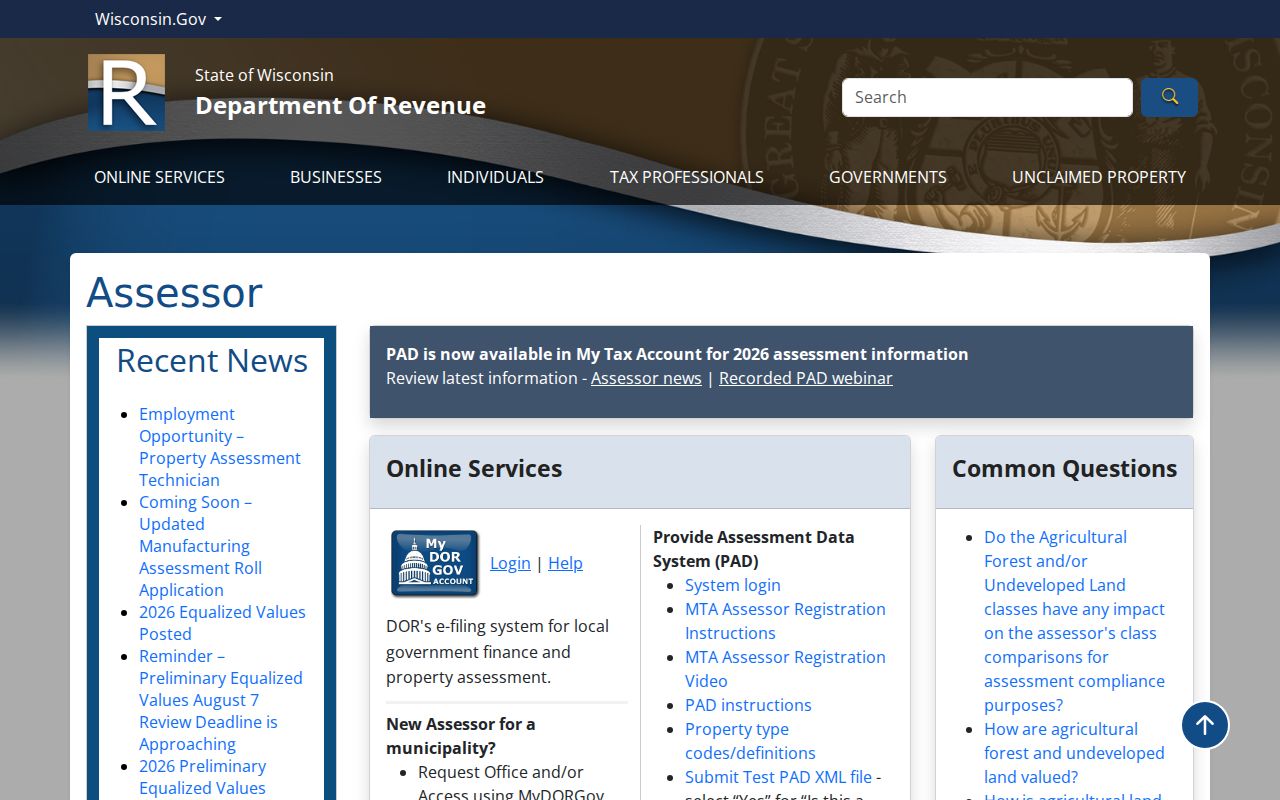Click the New Assessor for a municipality heading
The height and width of the screenshot is (800, 1280).
tap(461, 736)
